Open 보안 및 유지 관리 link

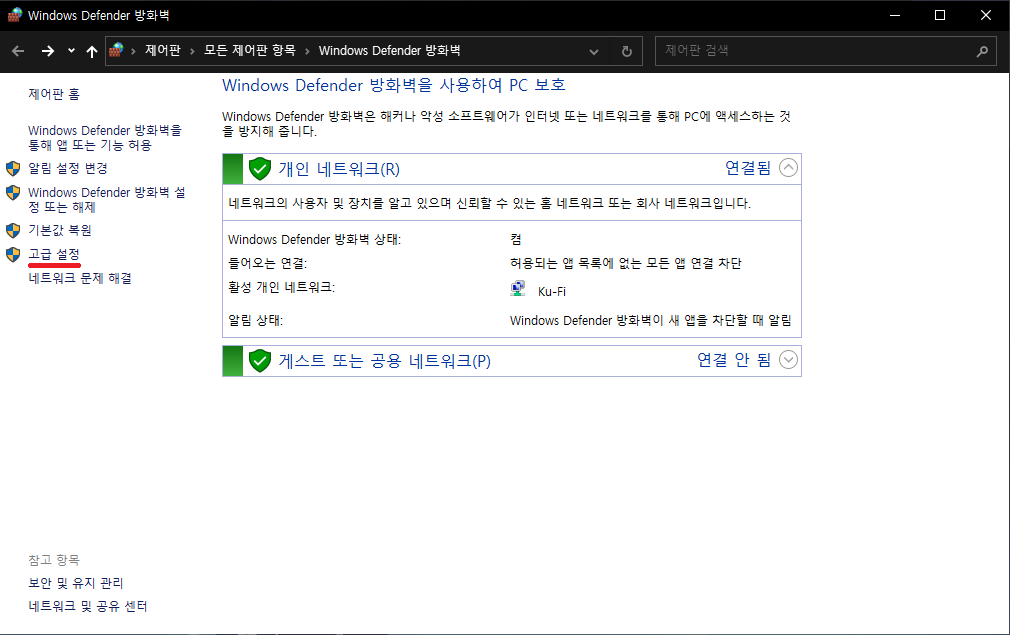[x=76, y=583]
